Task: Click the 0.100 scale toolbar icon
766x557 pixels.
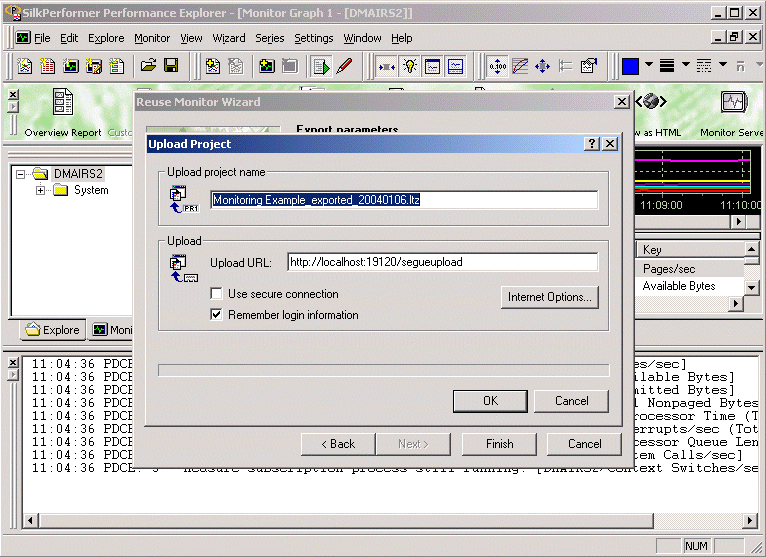Action: point(497,66)
